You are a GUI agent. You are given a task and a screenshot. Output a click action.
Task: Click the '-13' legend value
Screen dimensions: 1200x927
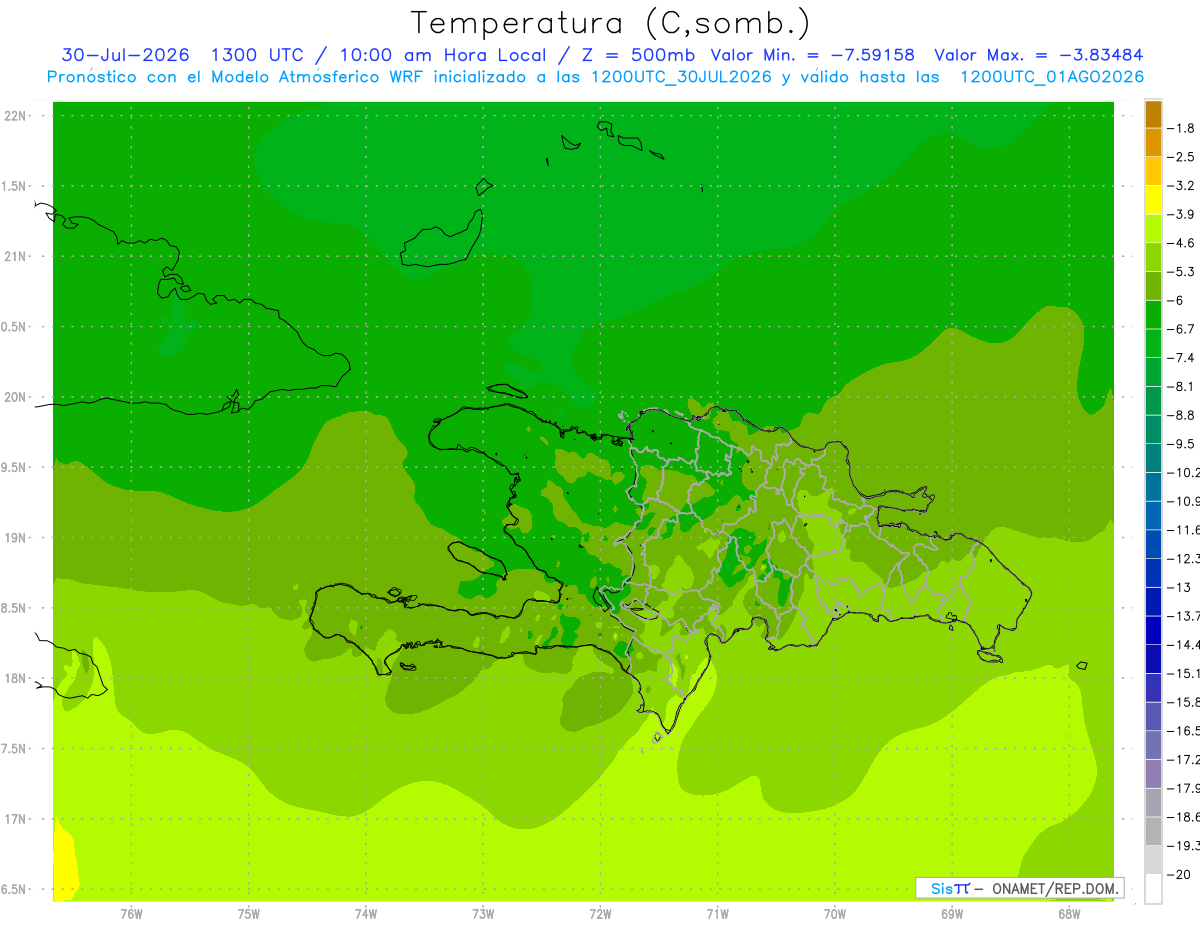tap(1178, 587)
